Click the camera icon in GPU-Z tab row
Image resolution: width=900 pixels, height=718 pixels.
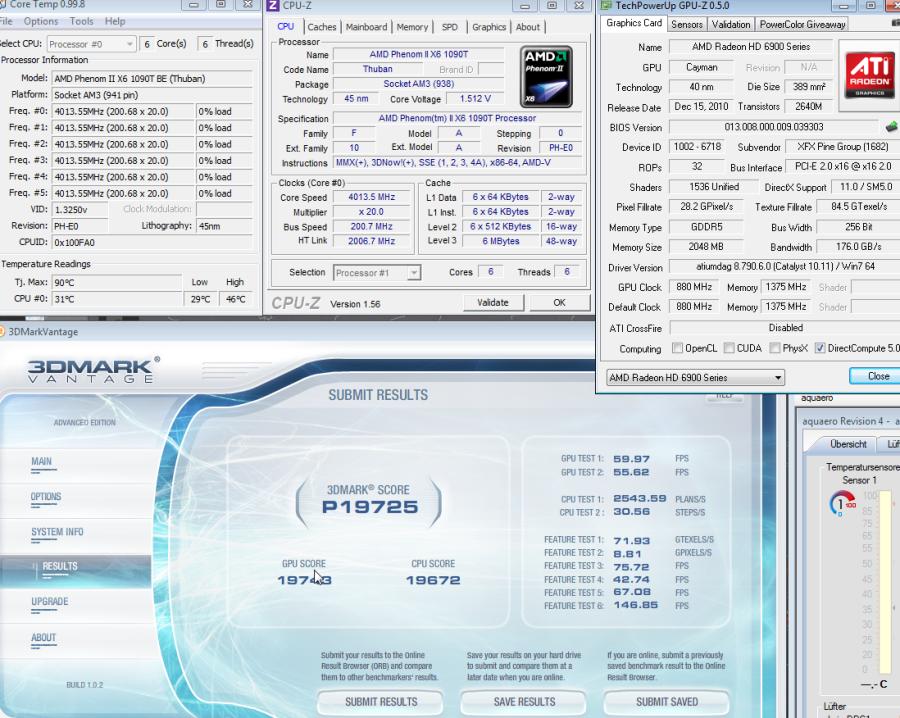pyautogui.click(x=895, y=24)
